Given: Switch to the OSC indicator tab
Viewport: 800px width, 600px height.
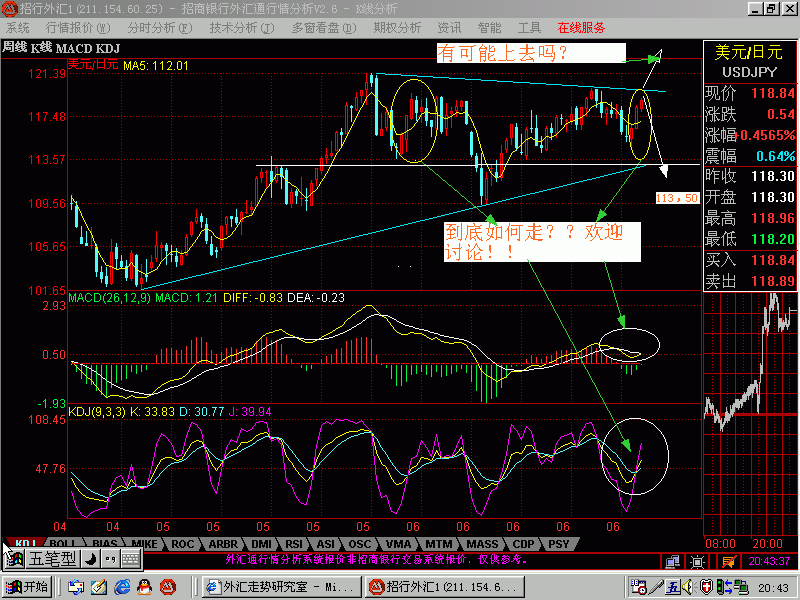Looking at the screenshot, I should coord(360,544).
